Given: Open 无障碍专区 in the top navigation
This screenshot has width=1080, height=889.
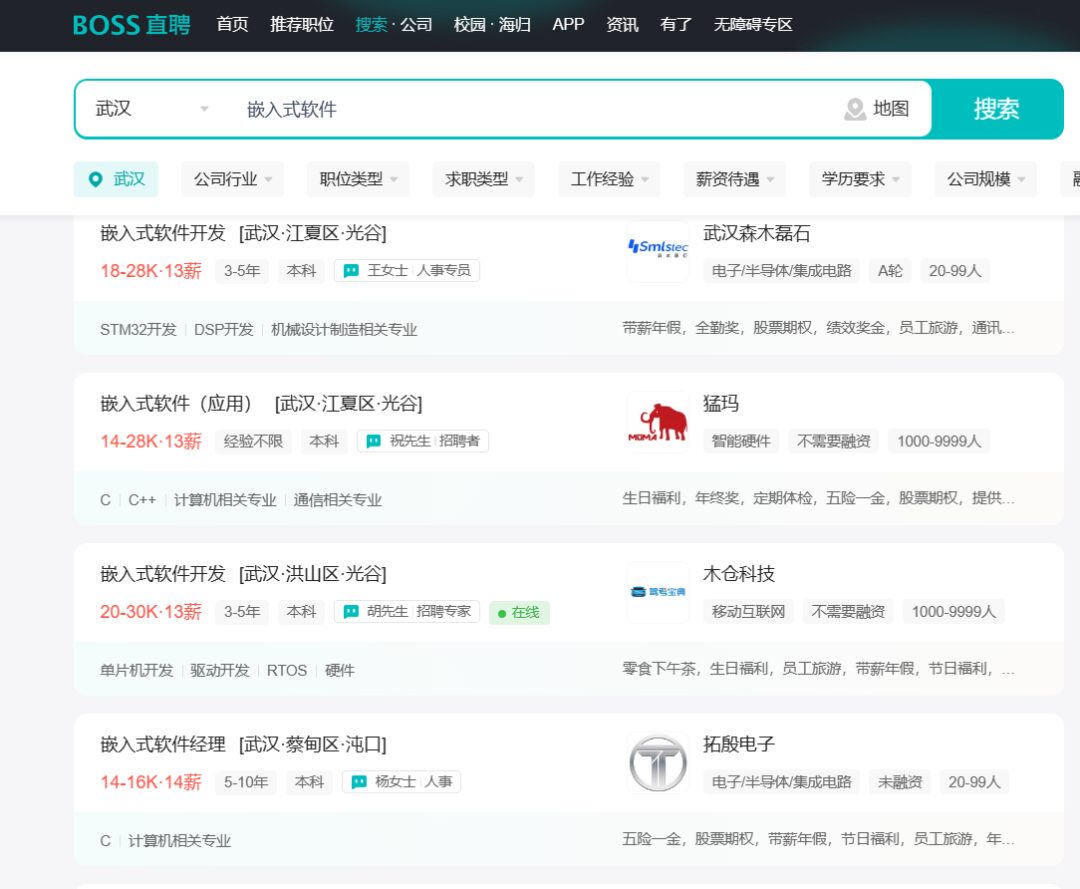Looking at the screenshot, I should click(753, 25).
